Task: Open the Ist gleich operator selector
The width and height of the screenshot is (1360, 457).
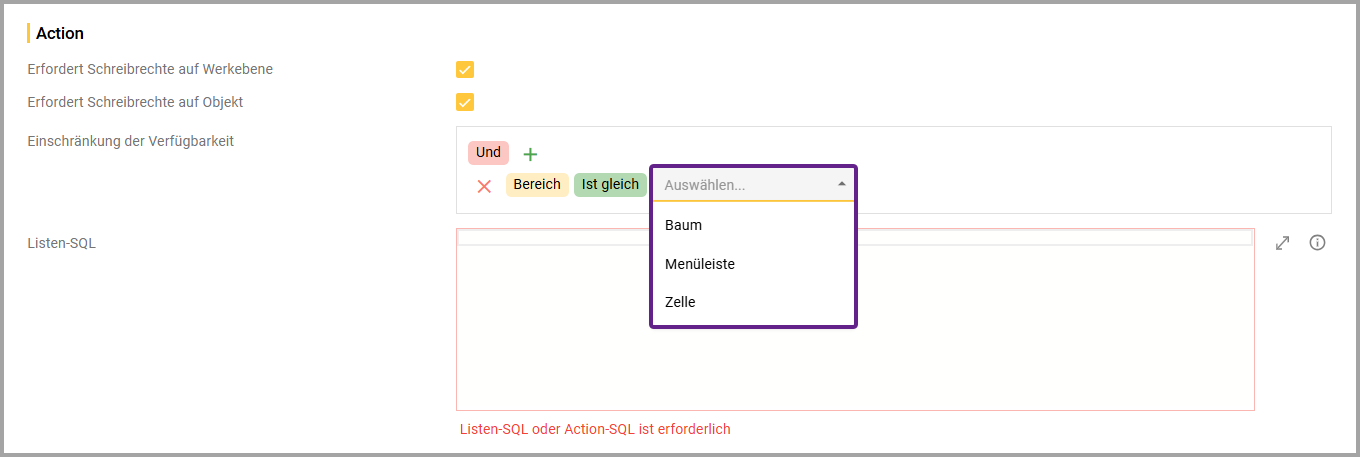Action: [610, 185]
